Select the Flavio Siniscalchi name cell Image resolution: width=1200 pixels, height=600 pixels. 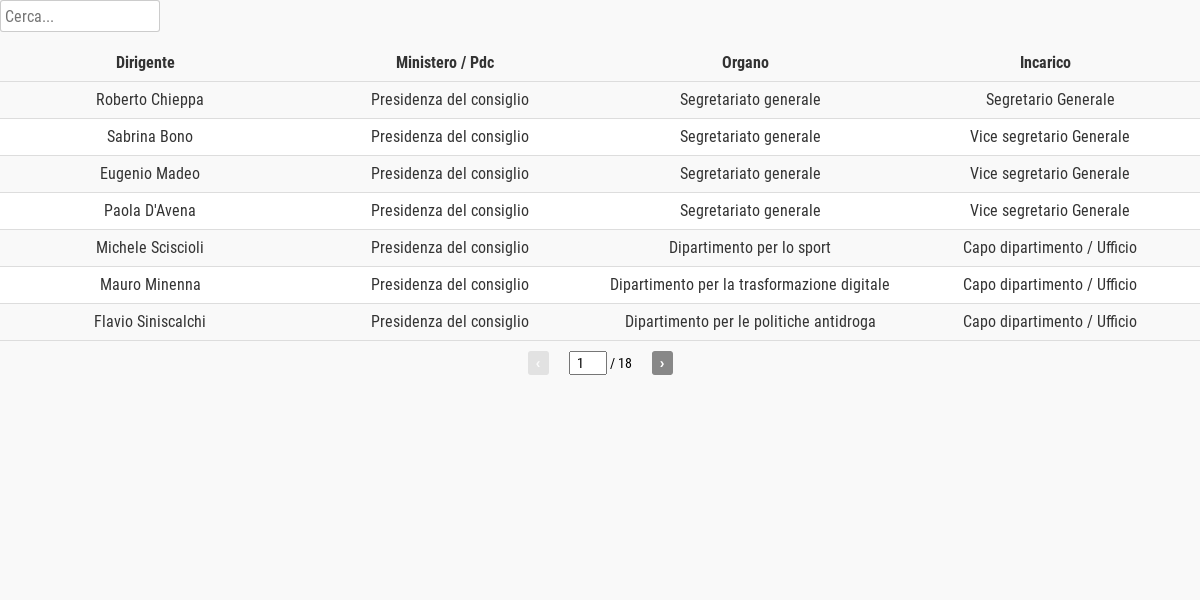[150, 322]
